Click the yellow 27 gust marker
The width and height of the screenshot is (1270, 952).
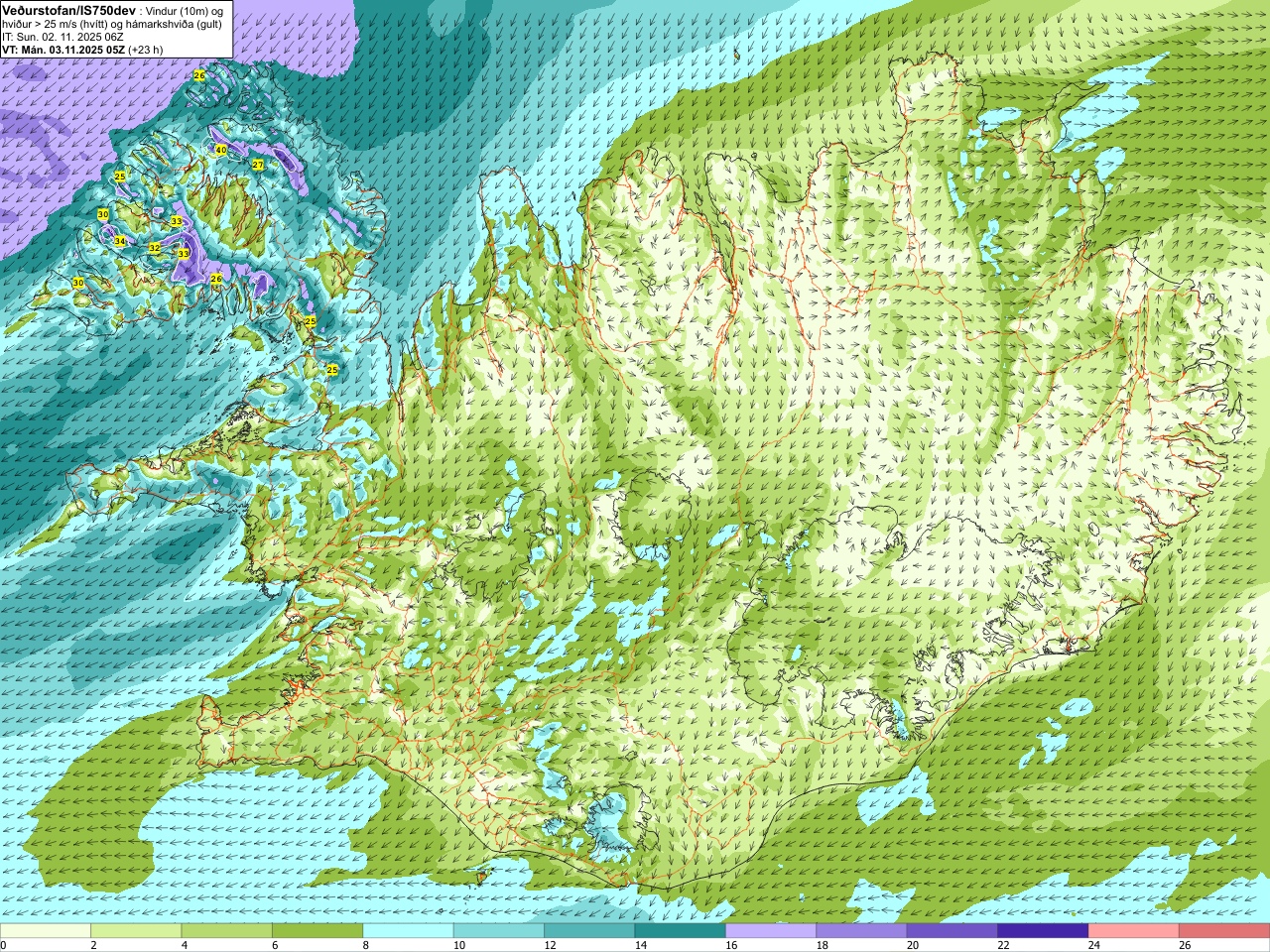258,165
